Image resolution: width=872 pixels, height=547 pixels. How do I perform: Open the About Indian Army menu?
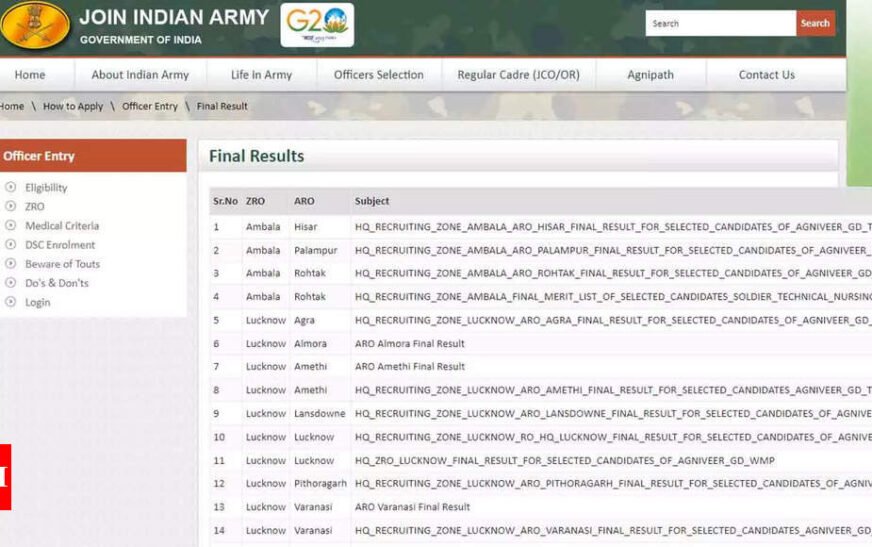point(140,74)
